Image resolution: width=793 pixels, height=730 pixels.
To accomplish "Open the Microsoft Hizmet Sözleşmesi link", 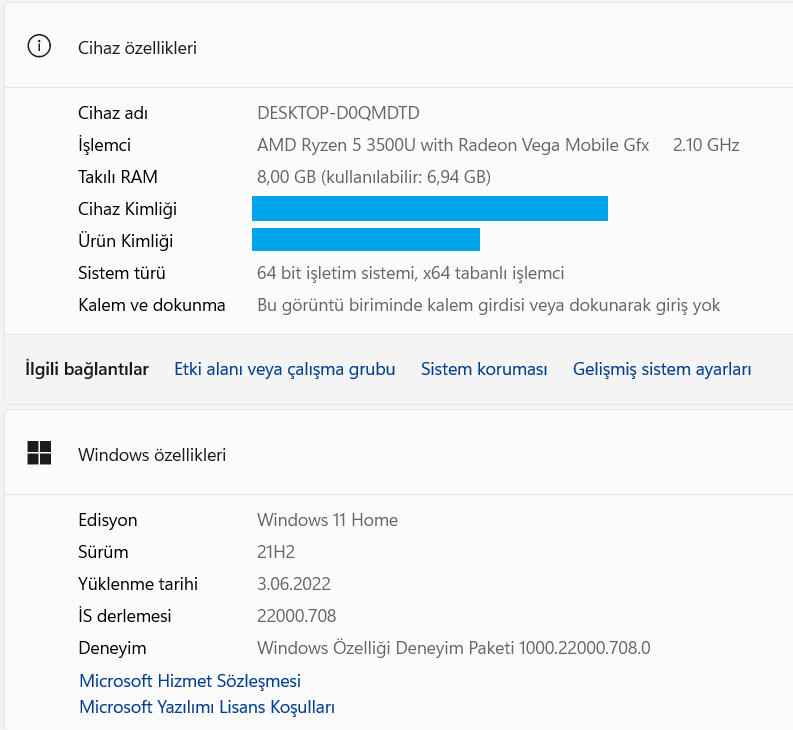I will click(190, 681).
